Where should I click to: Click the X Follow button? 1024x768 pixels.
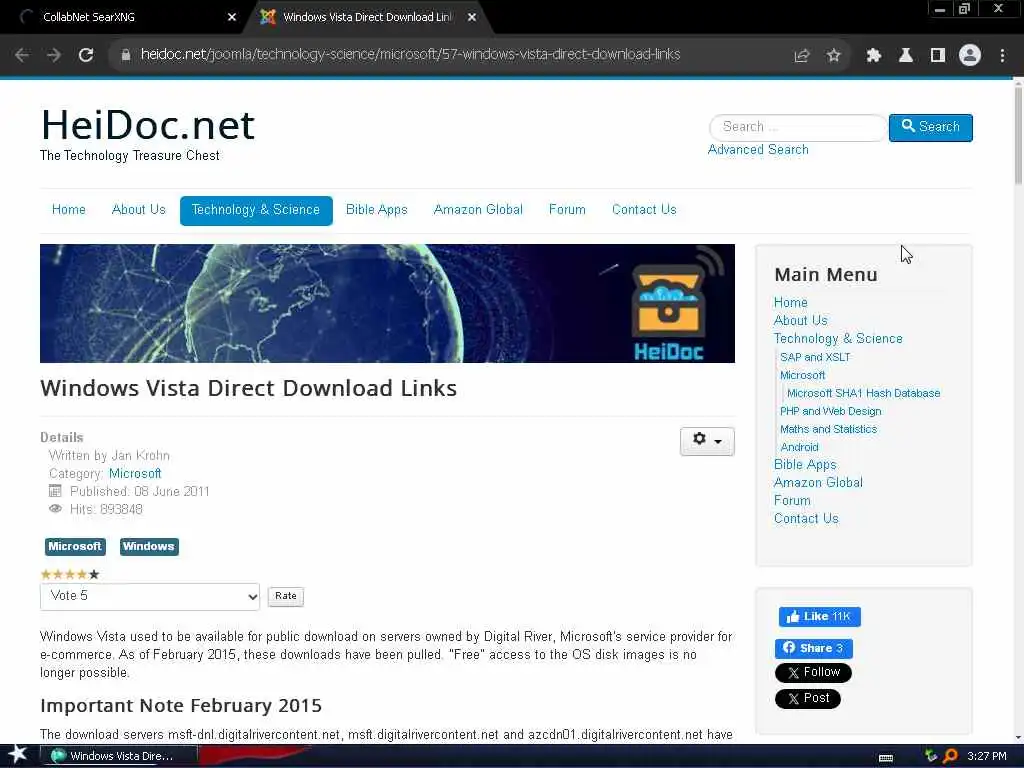click(813, 673)
